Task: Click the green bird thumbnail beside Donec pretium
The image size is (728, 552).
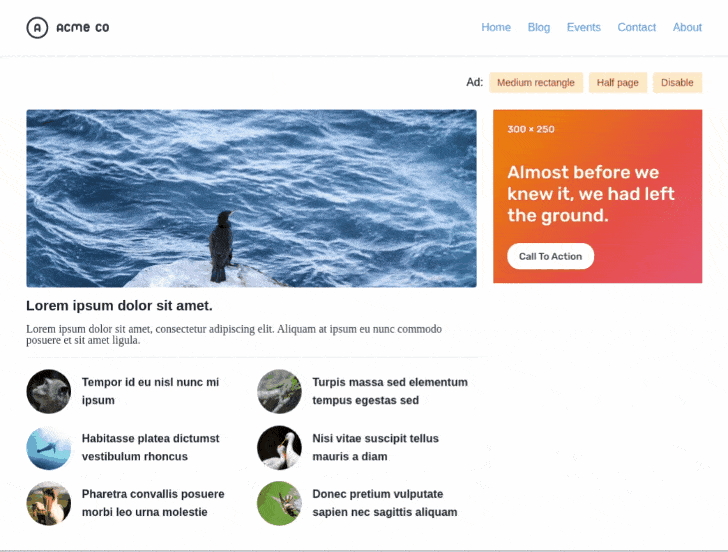Action: (280, 503)
